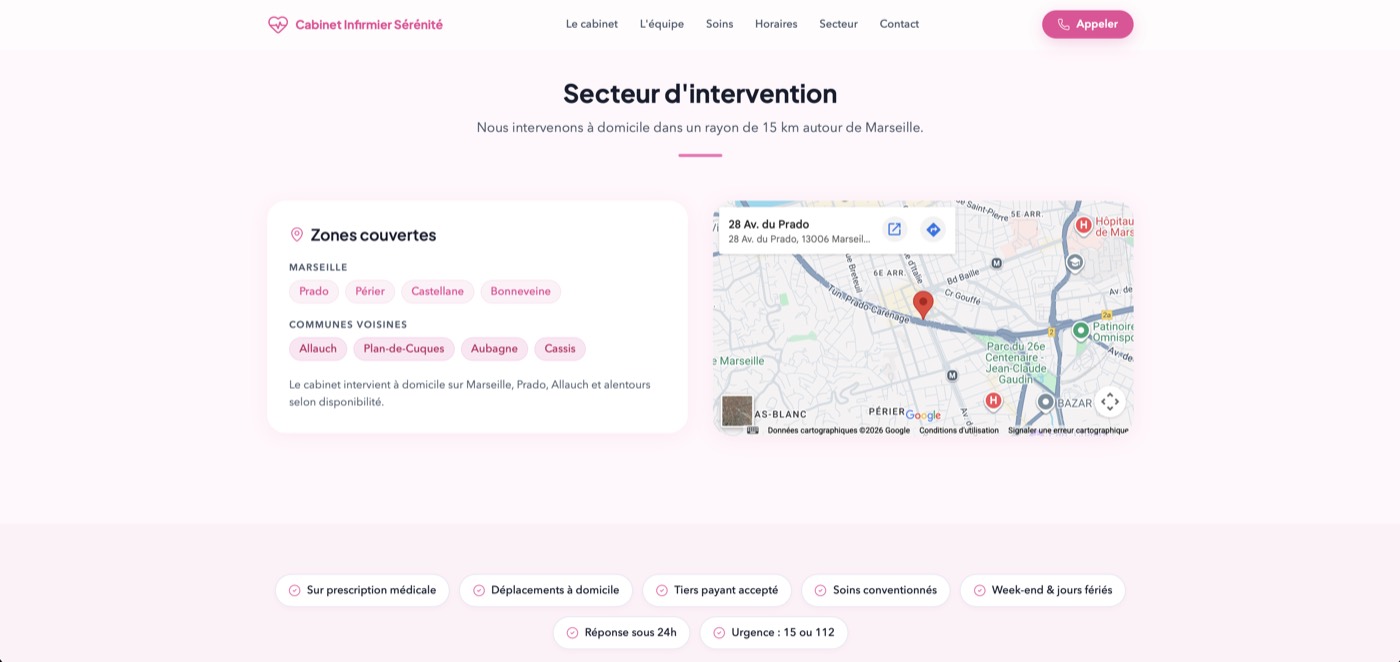Go to Le cabinet menu item

(x=592, y=24)
